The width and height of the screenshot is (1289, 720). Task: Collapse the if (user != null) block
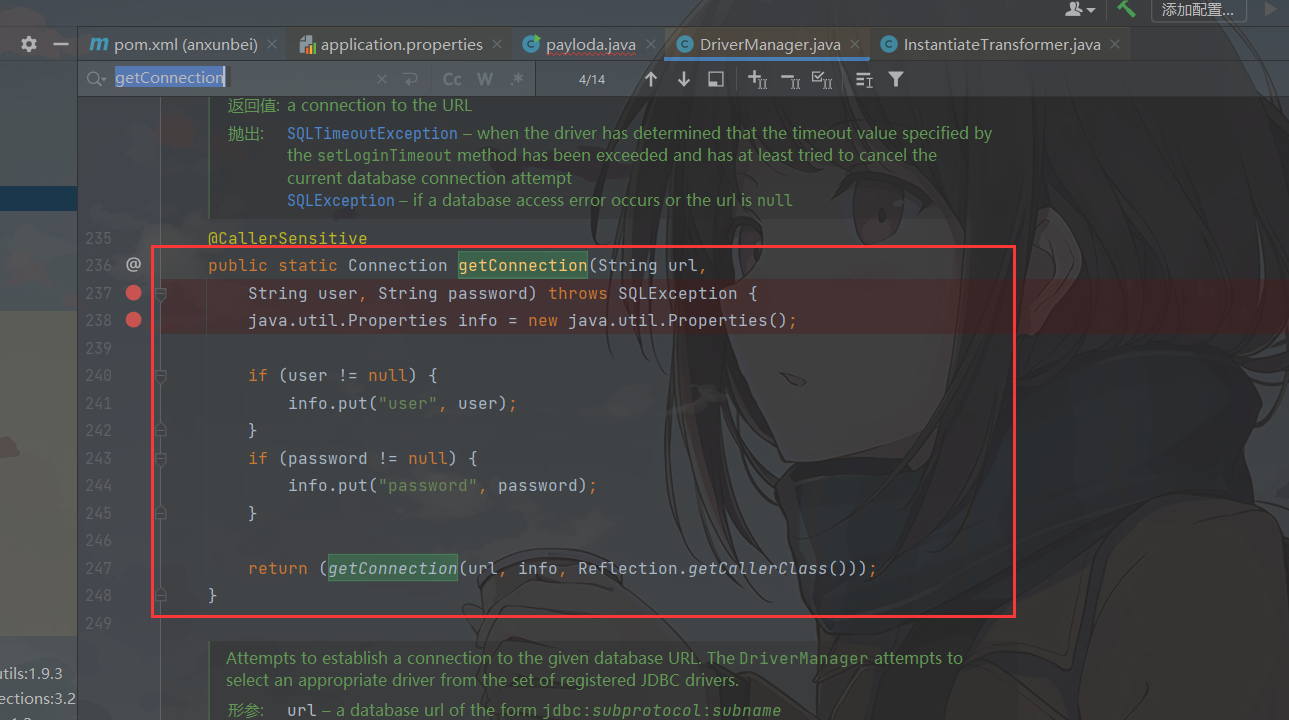click(161, 376)
